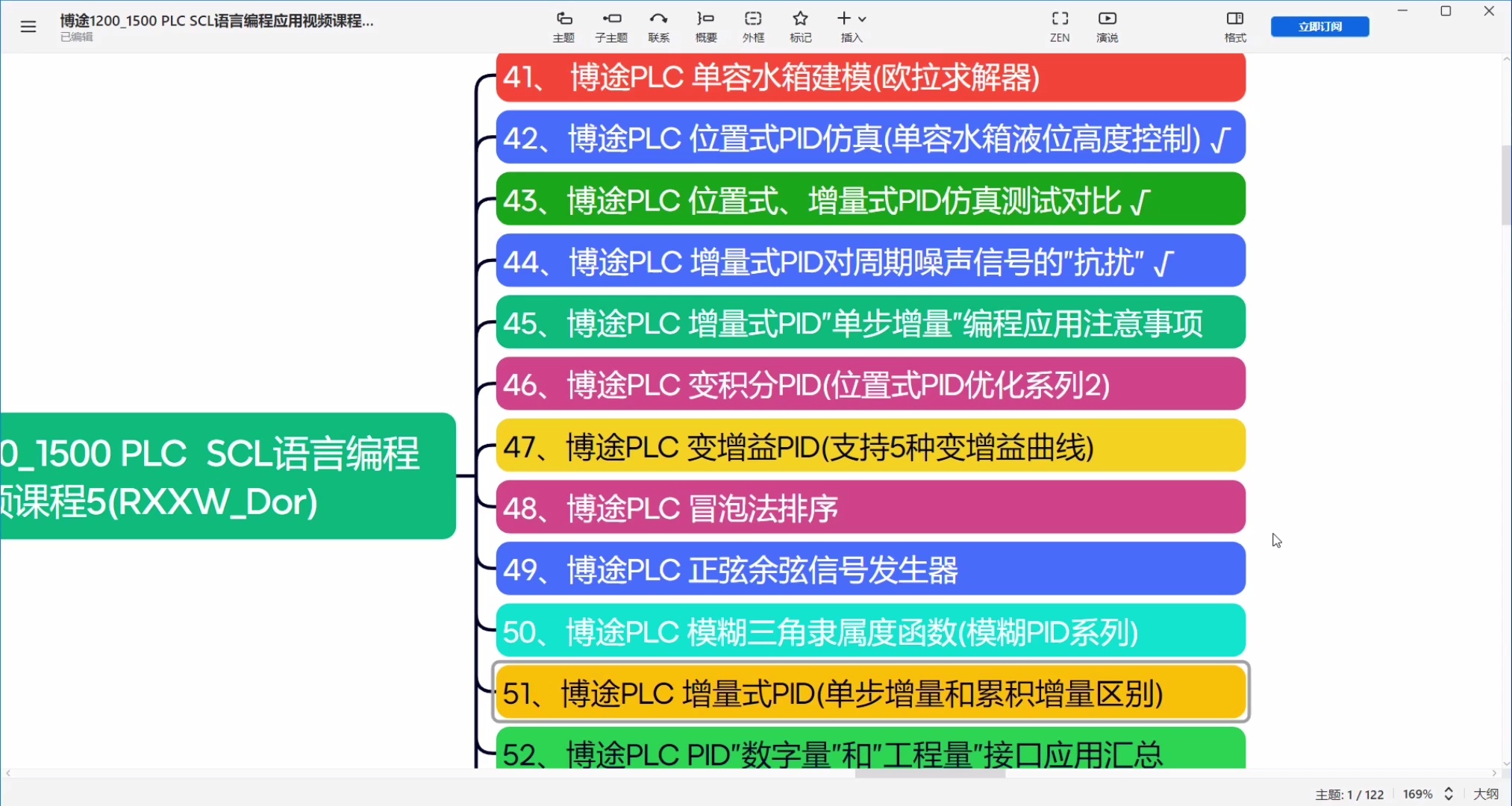Click the 立即订阅 subscribe button

tap(1319, 26)
